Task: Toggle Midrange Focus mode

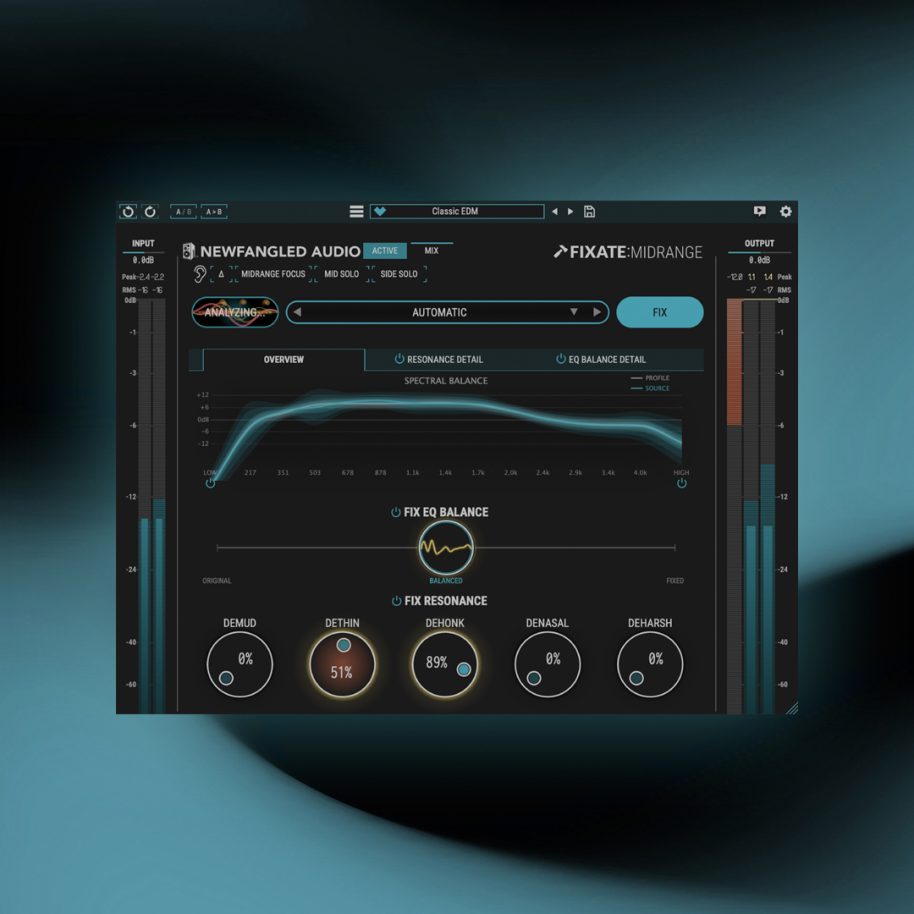Action: coord(273,274)
